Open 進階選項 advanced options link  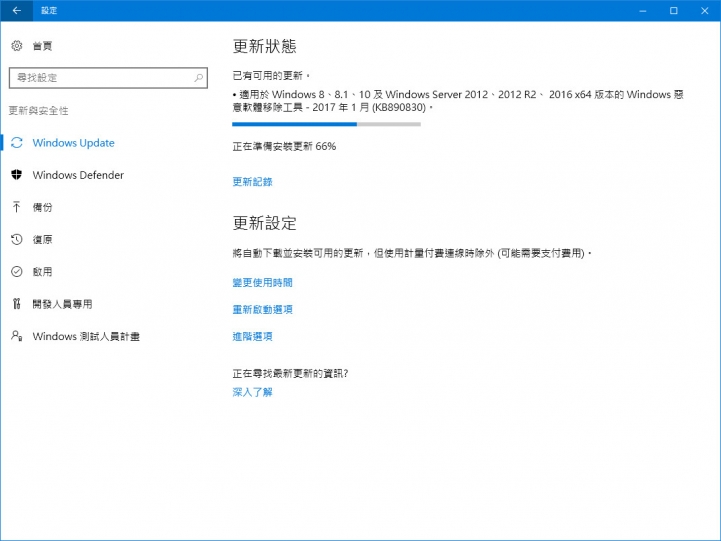(252, 336)
